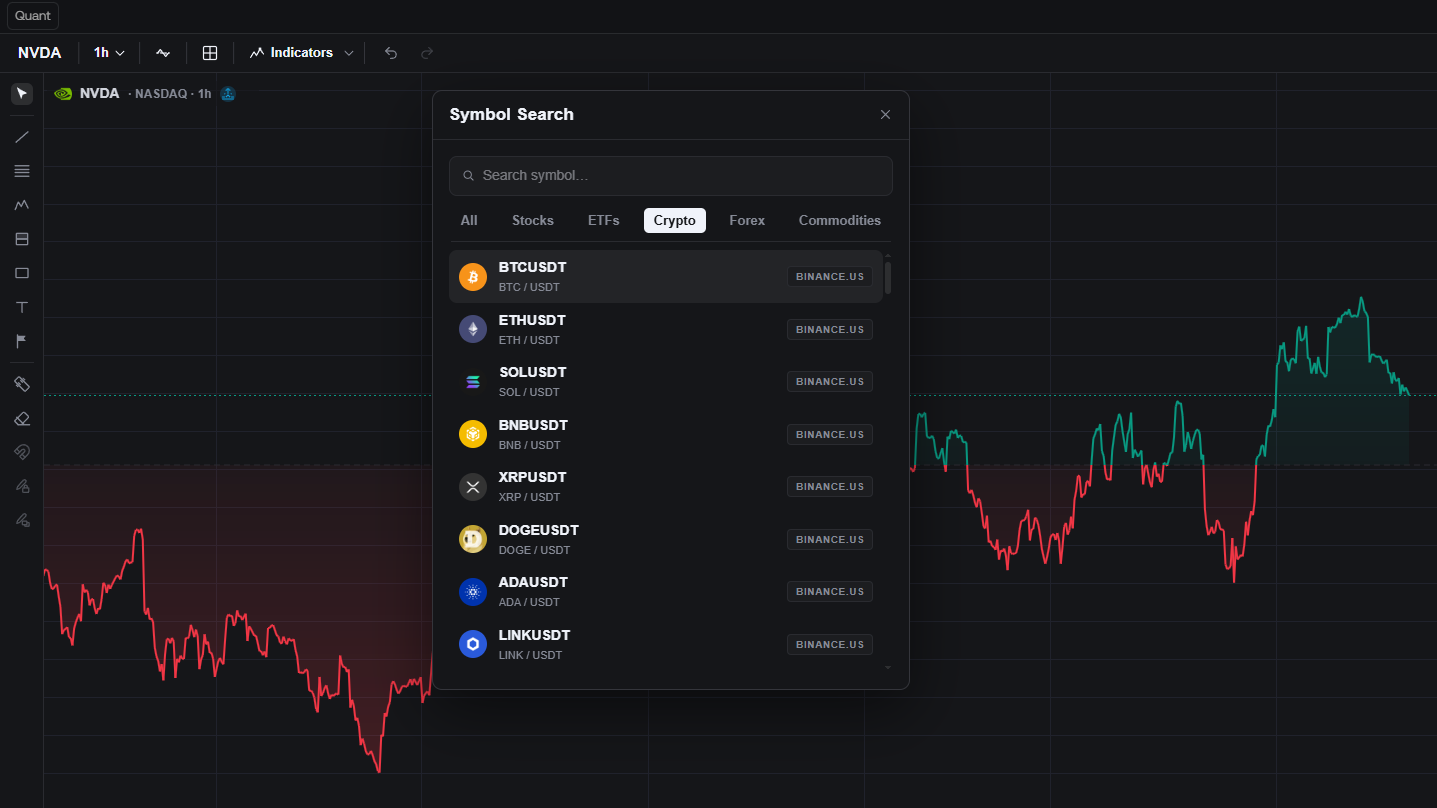This screenshot has width=1437, height=808.
Task: Click the Bitcoin coin icon
Action: pos(473,277)
